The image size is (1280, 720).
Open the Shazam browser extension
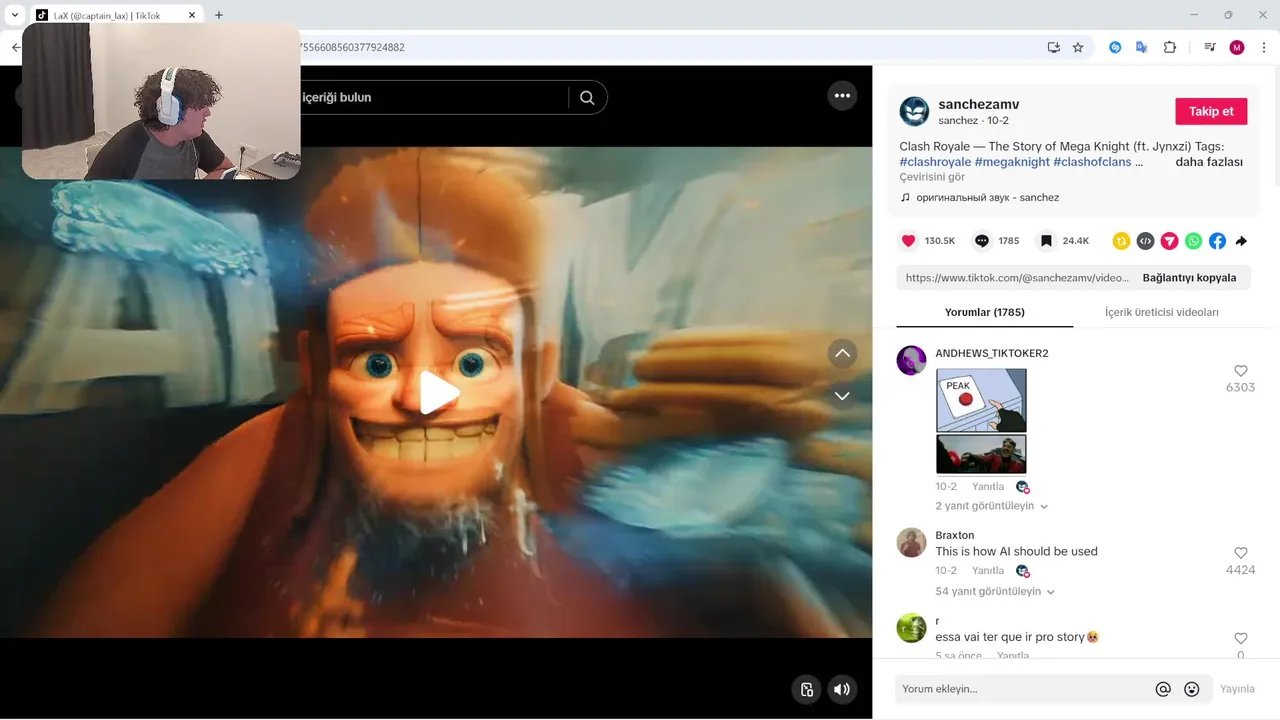(1115, 47)
